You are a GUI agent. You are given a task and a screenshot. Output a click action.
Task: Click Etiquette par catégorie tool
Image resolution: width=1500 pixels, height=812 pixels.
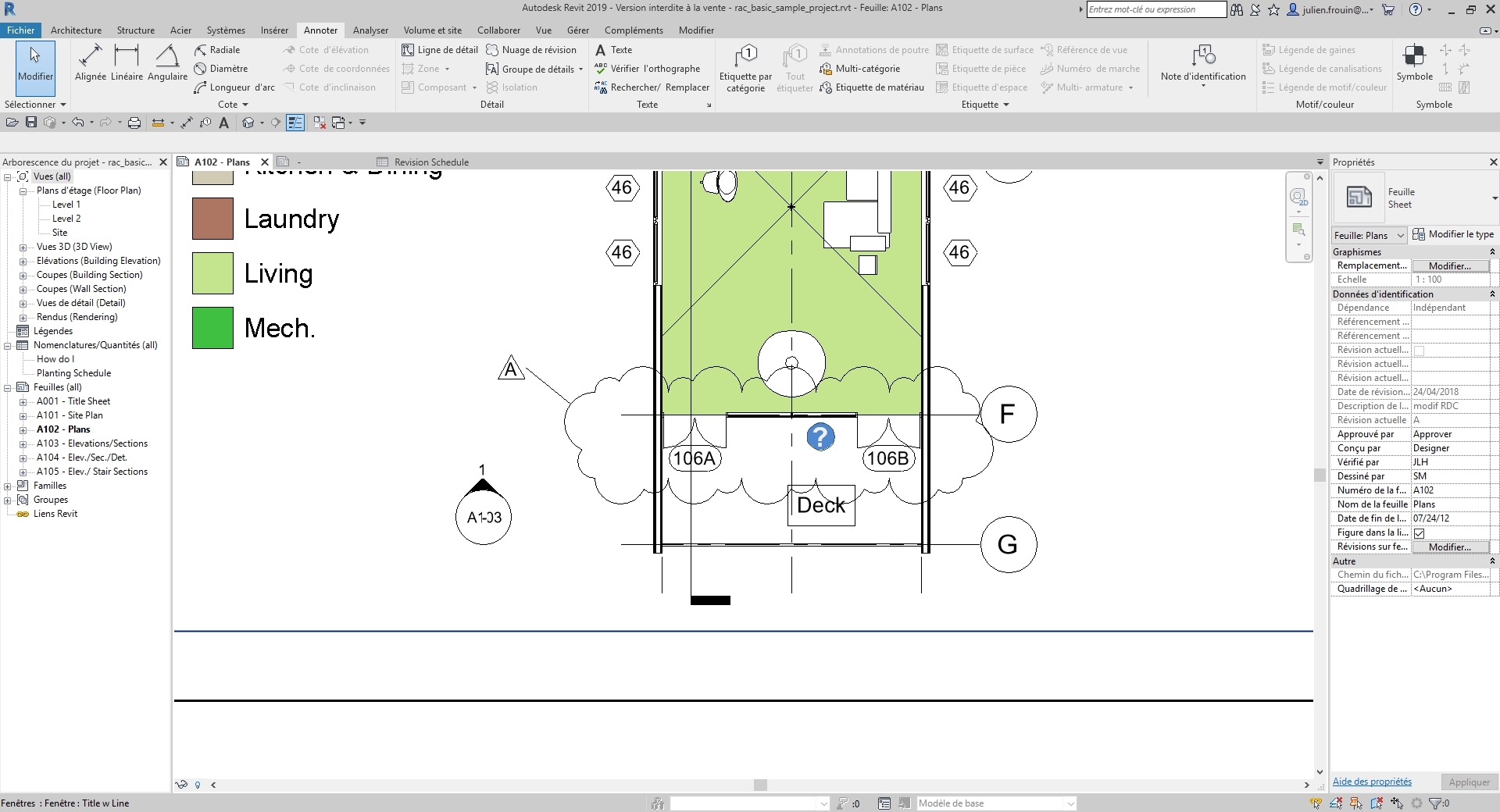click(x=745, y=68)
